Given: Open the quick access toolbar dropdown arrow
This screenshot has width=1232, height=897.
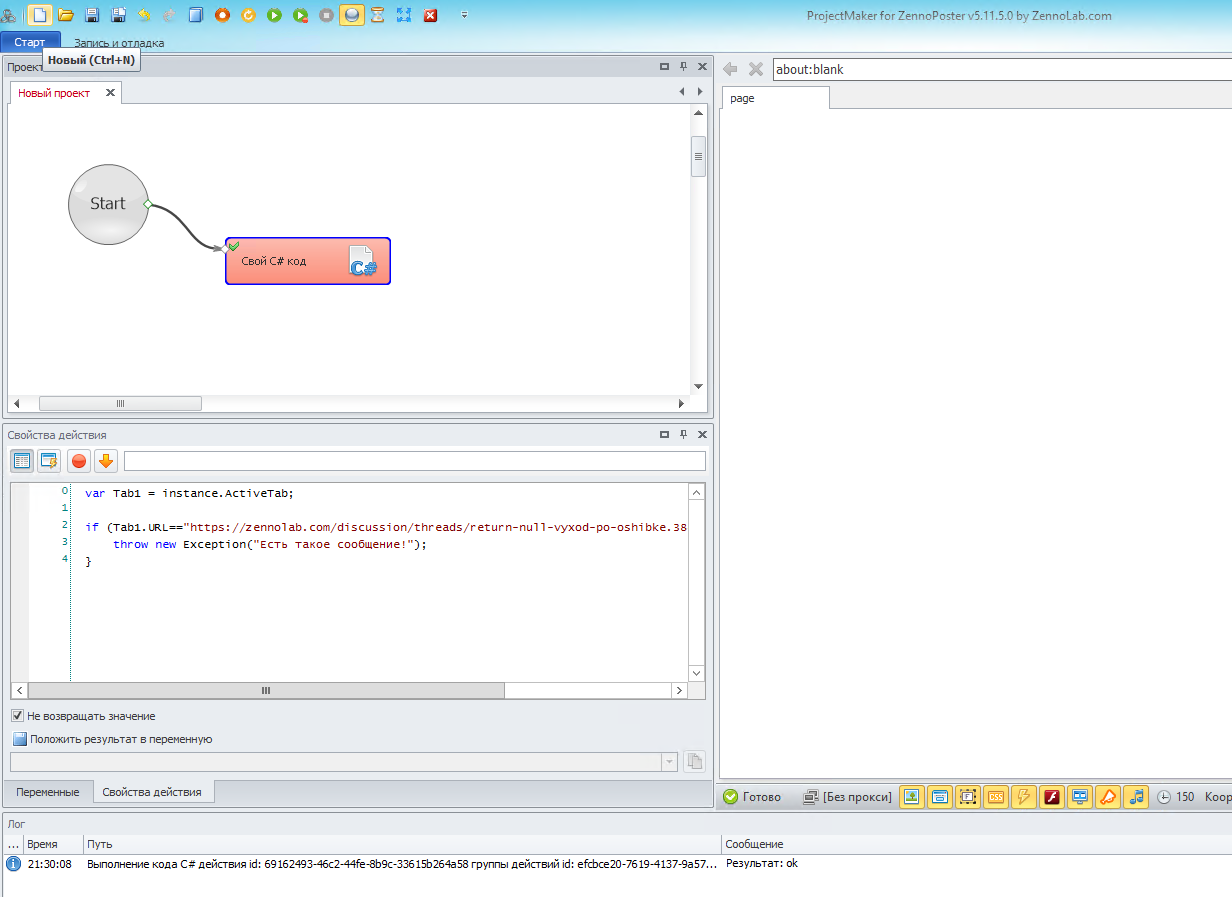Looking at the screenshot, I should click(x=464, y=15).
